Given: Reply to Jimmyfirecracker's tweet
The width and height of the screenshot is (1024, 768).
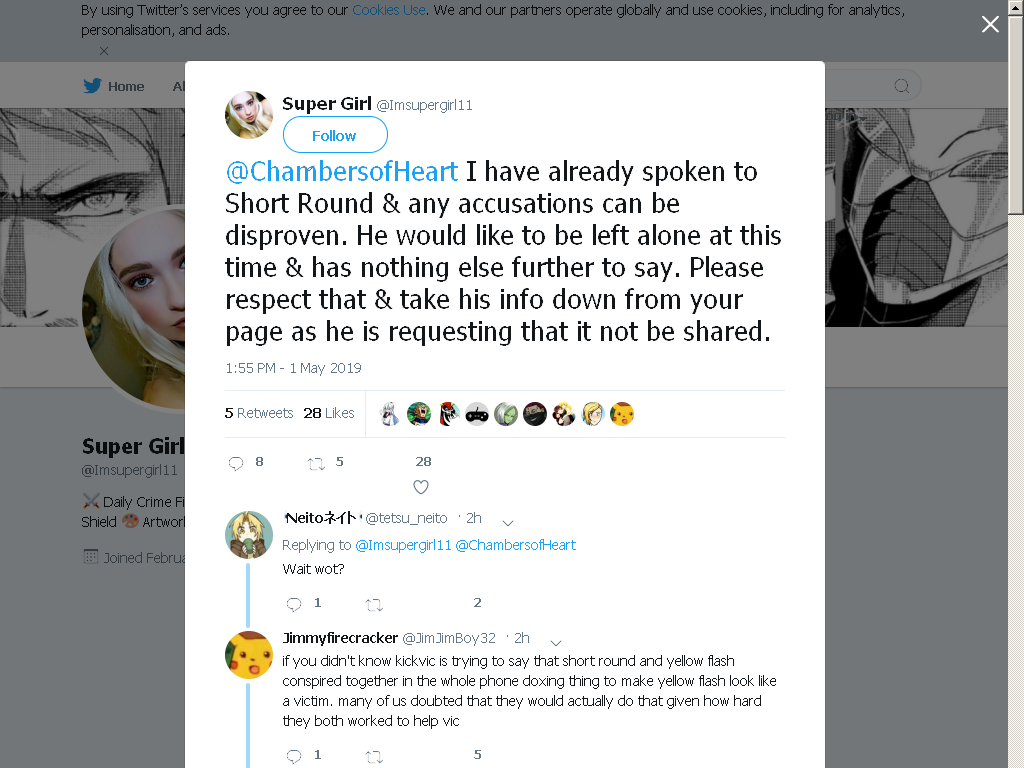Looking at the screenshot, I should (x=294, y=756).
